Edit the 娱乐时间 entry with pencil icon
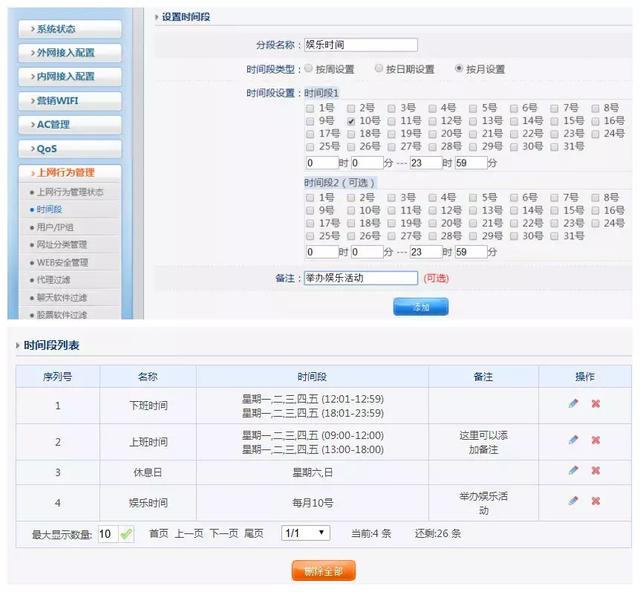 pyautogui.click(x=573, y=501)
